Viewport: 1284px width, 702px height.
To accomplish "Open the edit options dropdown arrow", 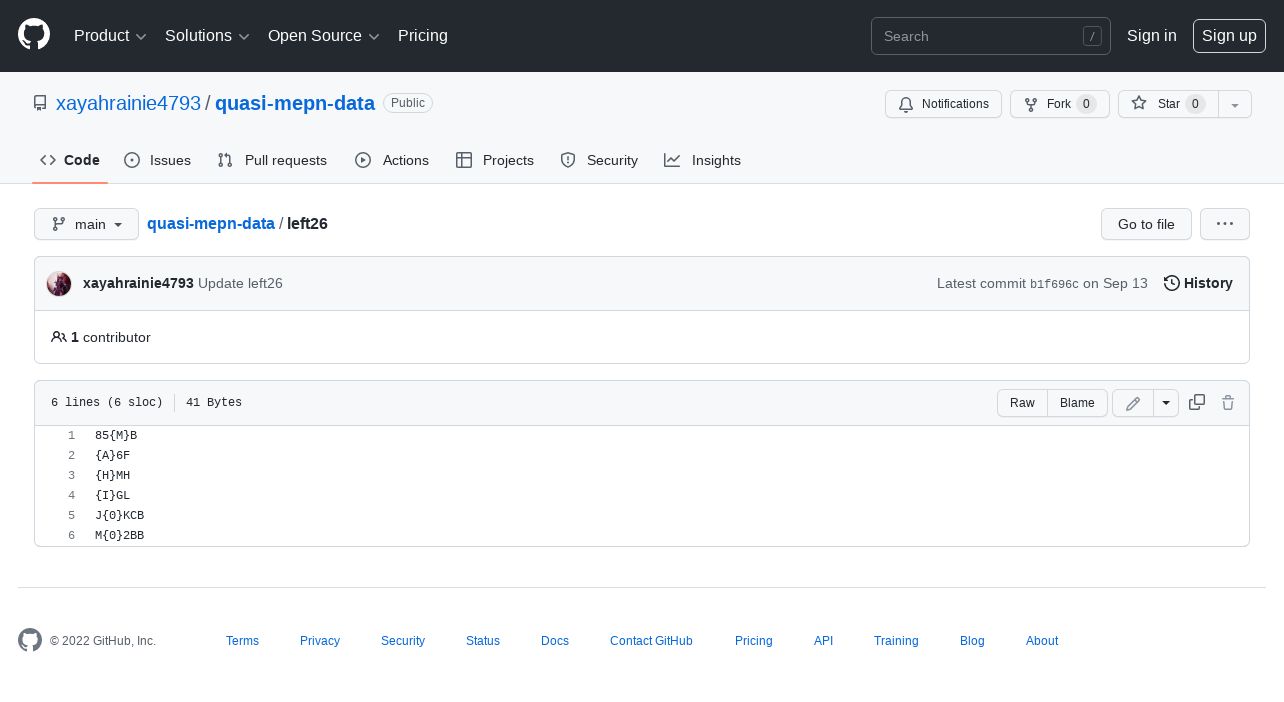I will pos(1166,403).
